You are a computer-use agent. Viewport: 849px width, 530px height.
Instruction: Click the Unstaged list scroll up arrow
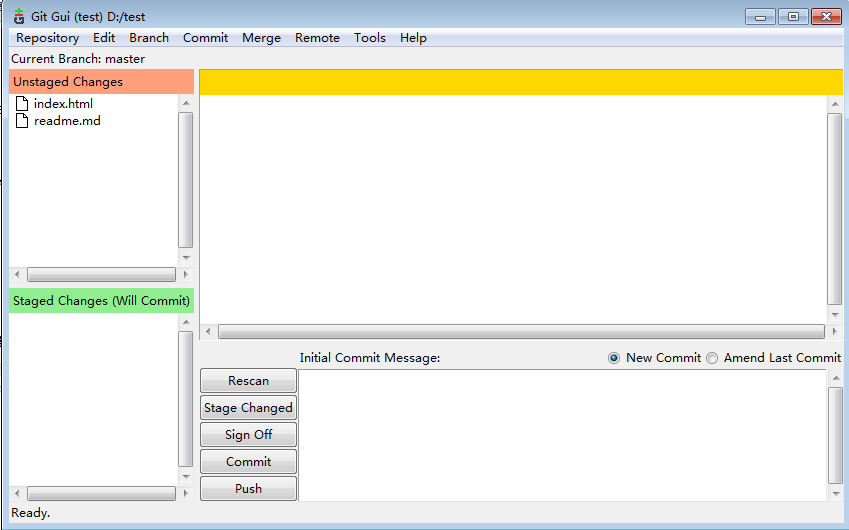coord(186,103)
